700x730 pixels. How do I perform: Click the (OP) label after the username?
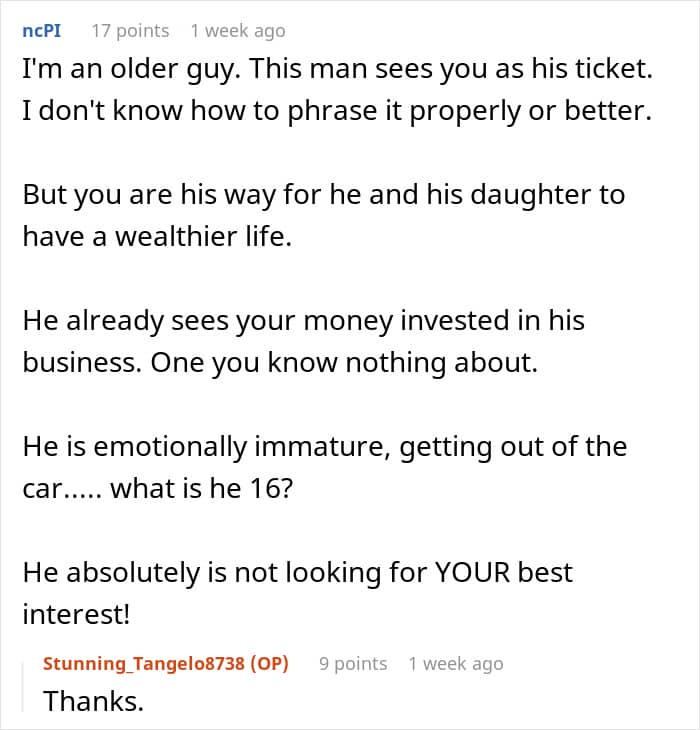270,664
